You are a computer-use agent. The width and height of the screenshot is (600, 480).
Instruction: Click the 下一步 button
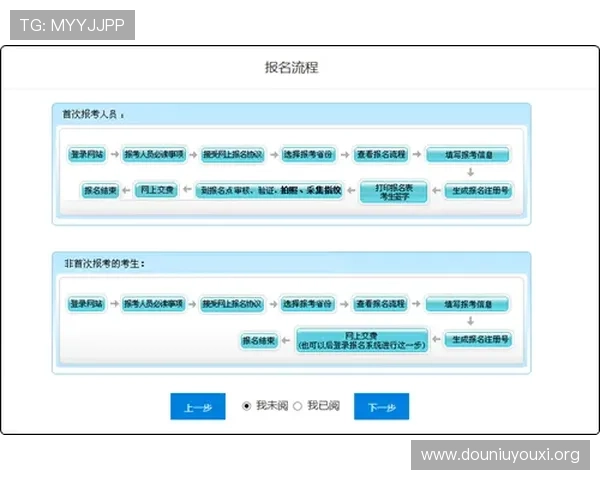[x=381, y=407]
